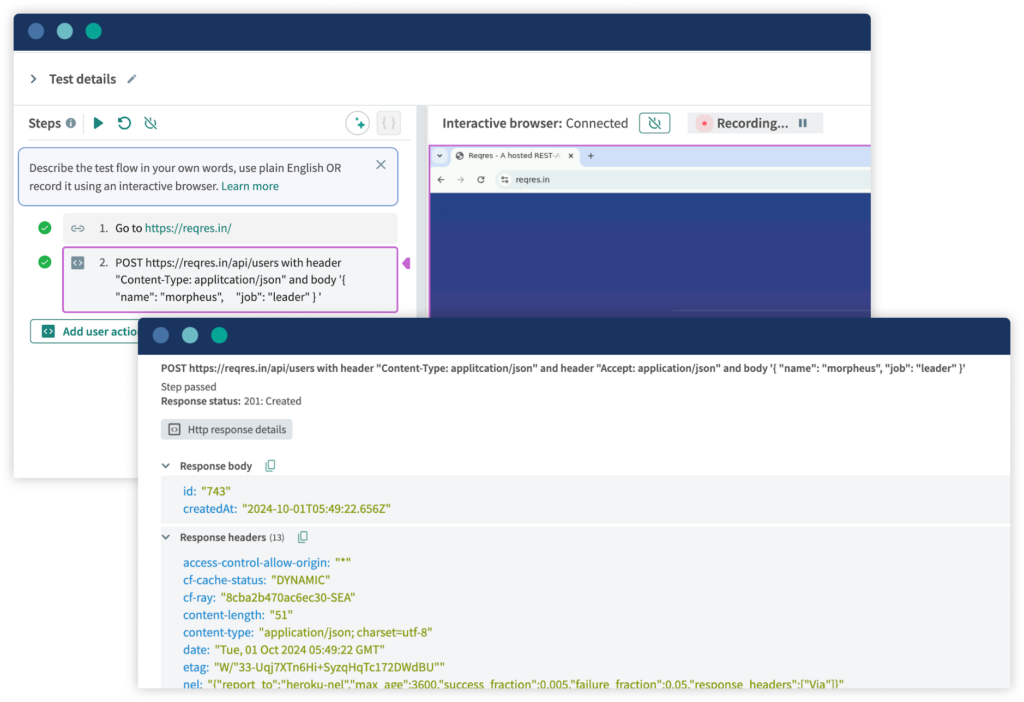Open the Learn more link
The width and height of the screenshot is (1024, 702).
(250, 186)
